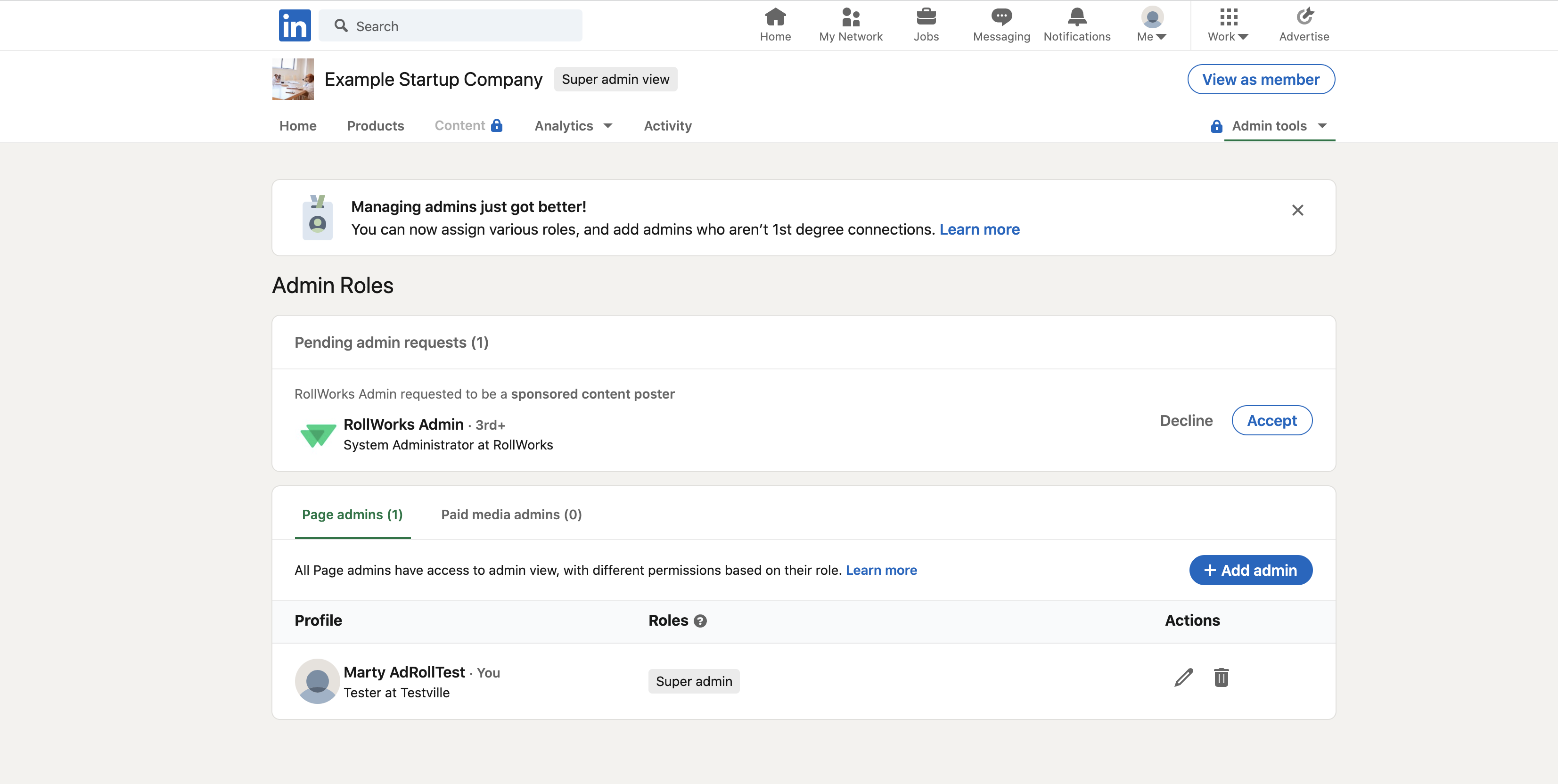Expand the Analytics dropdown
The image size is (1558, 784).
(x=573, y=126)
